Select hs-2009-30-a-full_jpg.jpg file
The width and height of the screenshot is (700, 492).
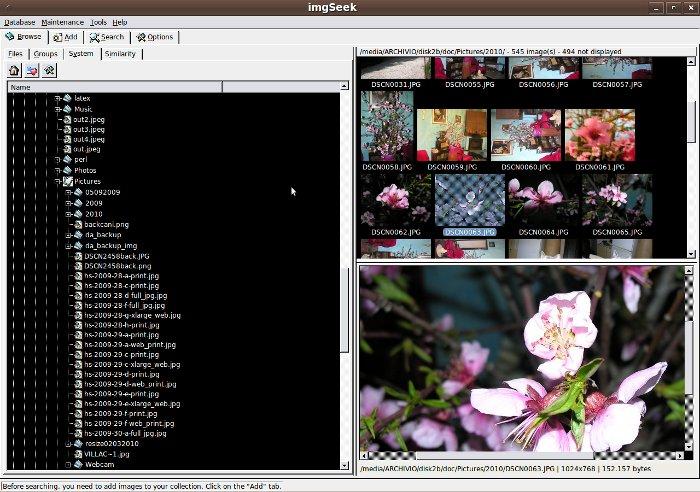125,433
